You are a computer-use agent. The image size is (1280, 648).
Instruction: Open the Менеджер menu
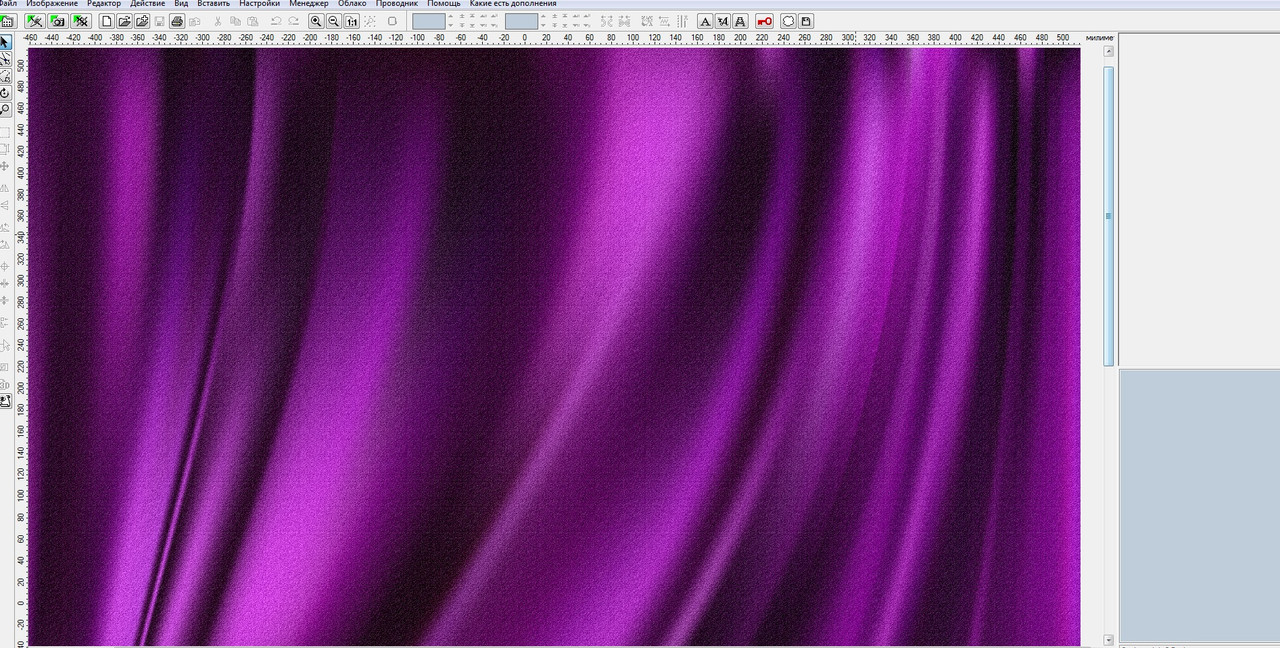[x=309, y=4]
